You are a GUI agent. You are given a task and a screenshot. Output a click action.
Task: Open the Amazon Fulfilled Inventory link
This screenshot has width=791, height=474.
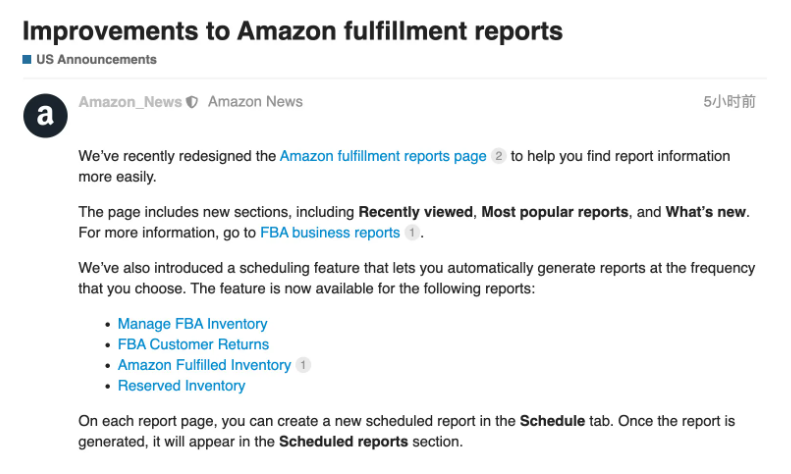pos(204,365)
